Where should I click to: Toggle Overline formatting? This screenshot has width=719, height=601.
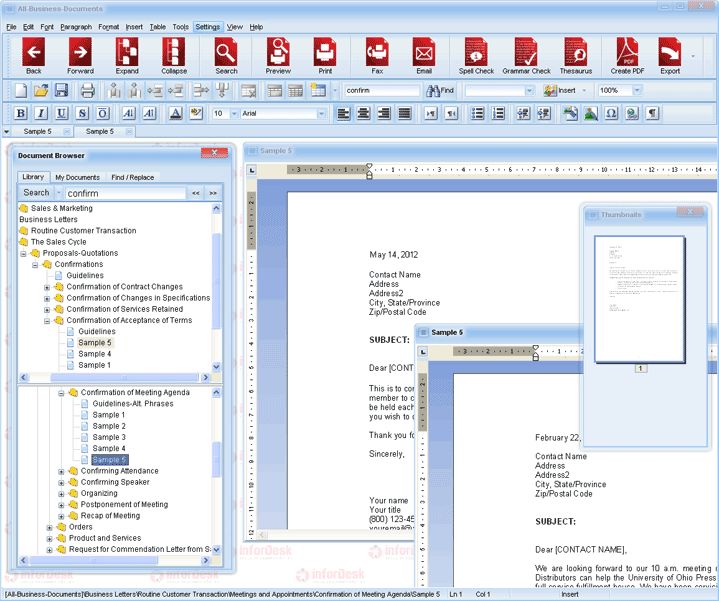point(103,113)
